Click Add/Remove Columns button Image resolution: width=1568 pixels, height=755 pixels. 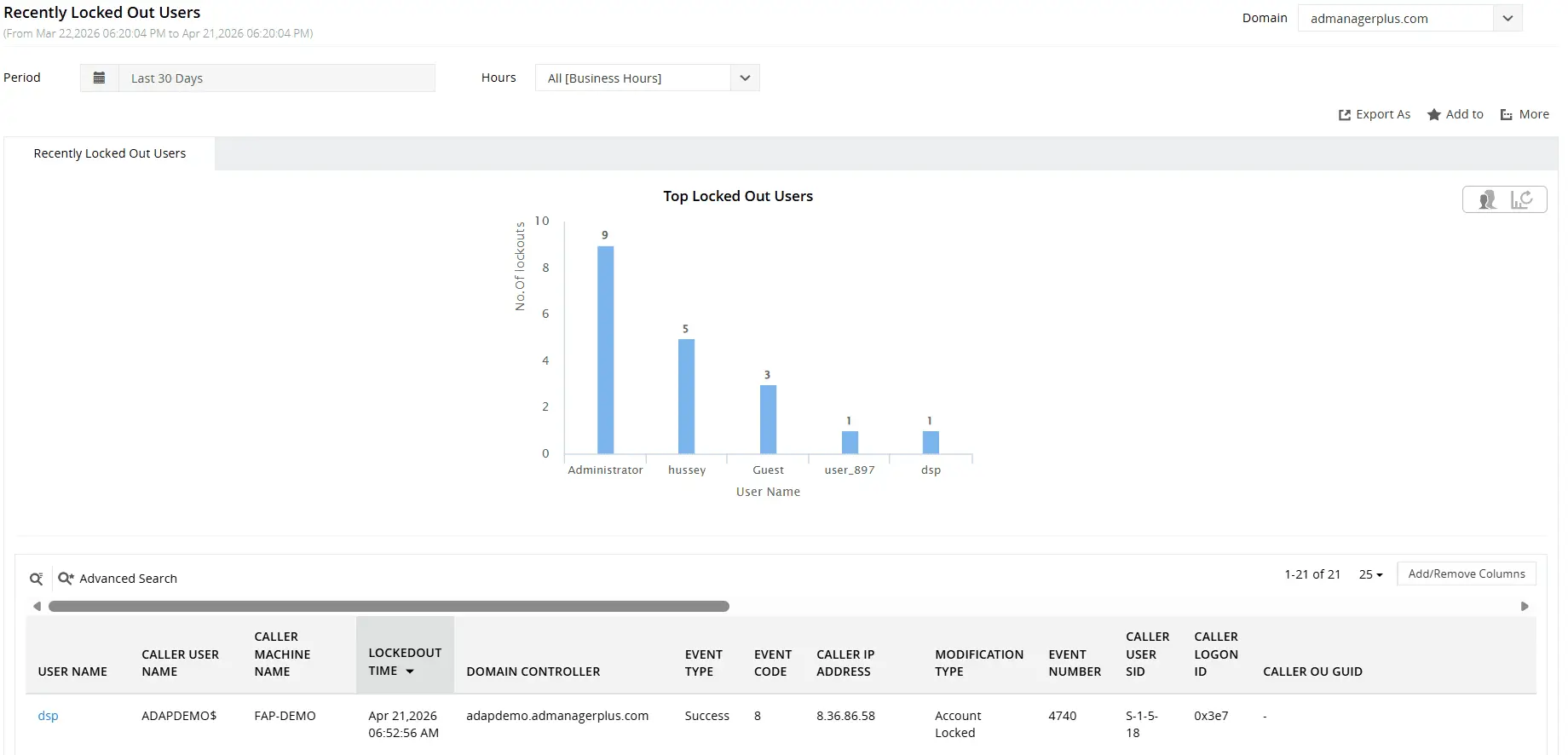click(1467, 573)
